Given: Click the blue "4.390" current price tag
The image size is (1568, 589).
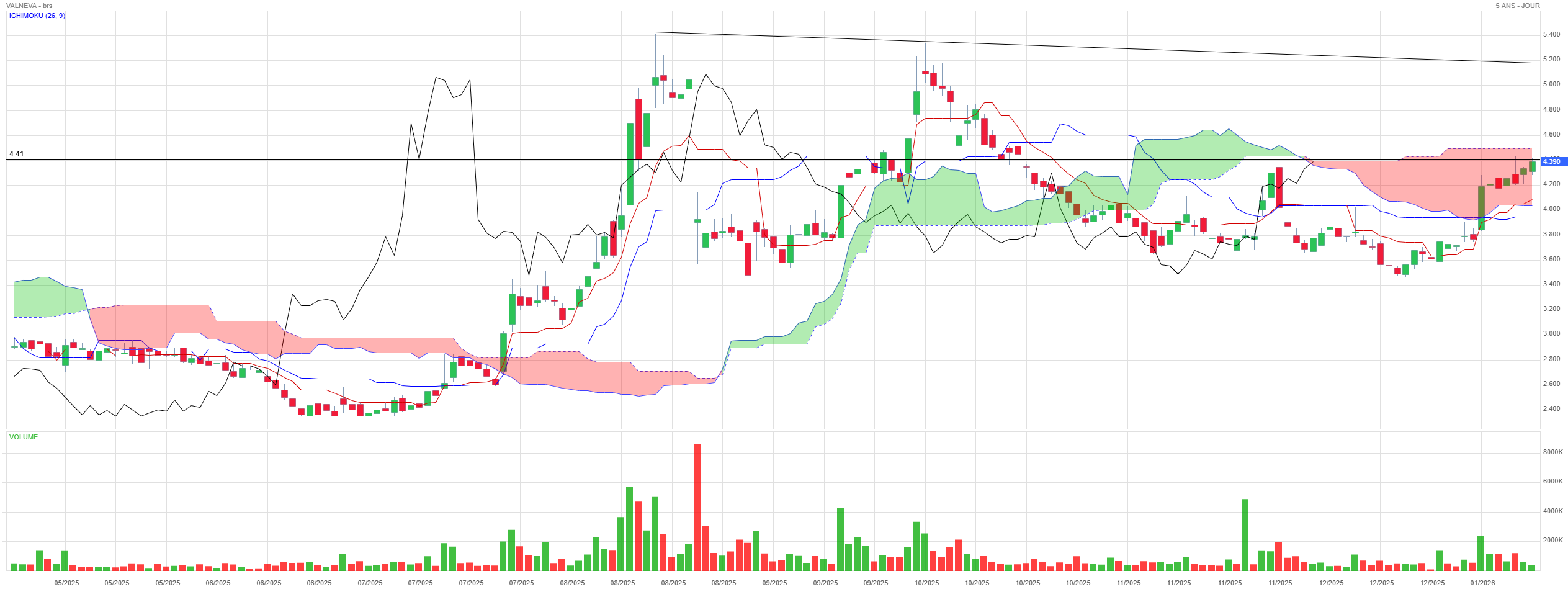Looking at the screenshot, I should pyautogui.click(x=1554, y=161).
